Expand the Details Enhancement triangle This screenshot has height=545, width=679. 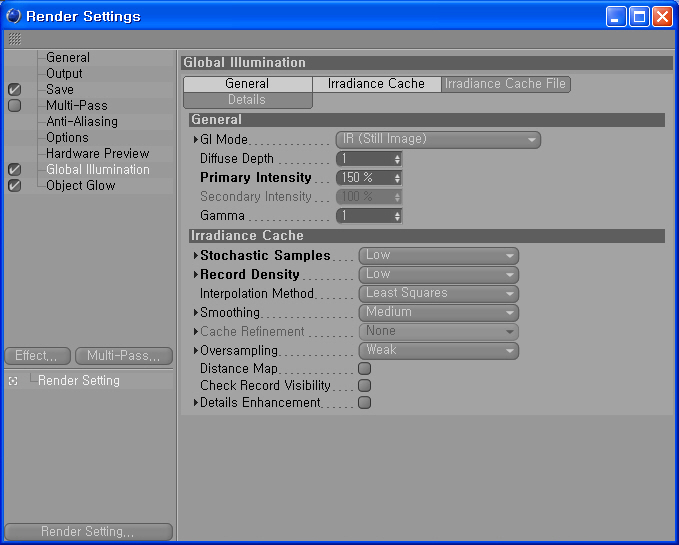click(196, 403)
